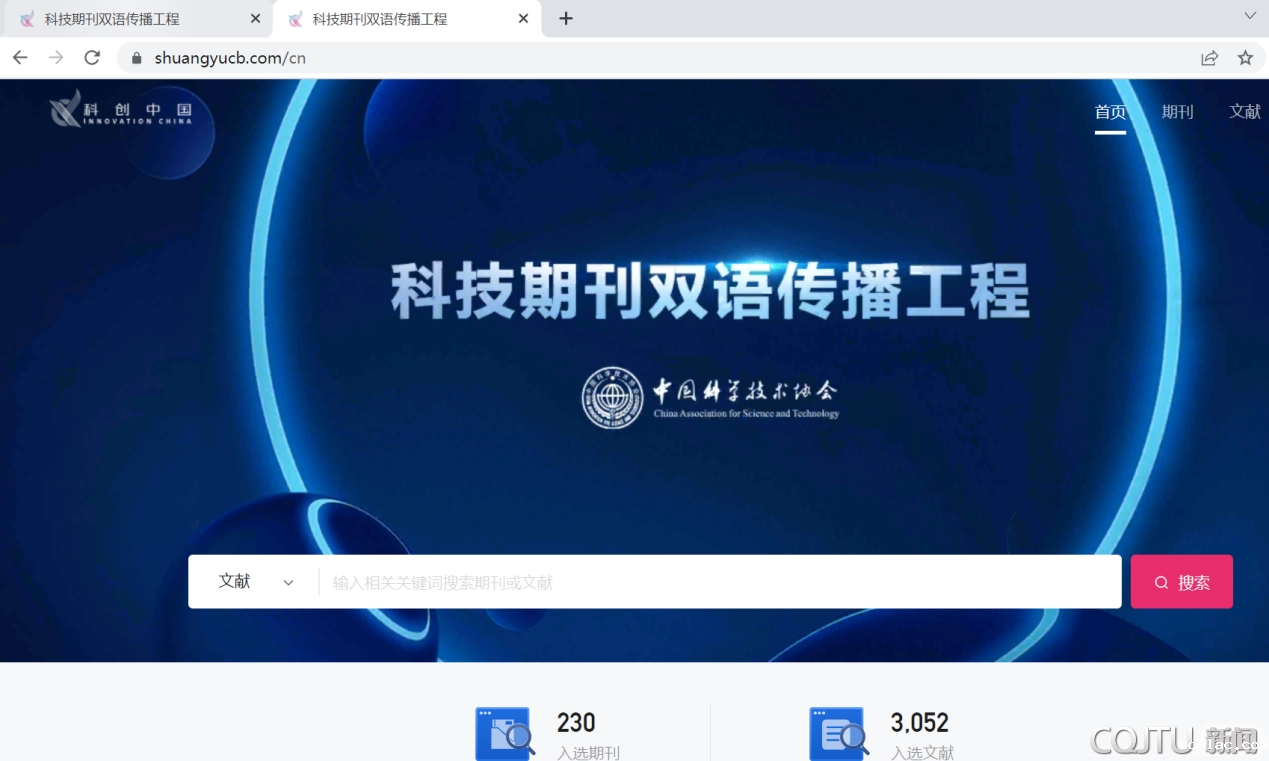Go to the 期刊 navigation item
The width and height of the screenshot is (1269, 761).
pyautogui.click(x=1177, y=112)
